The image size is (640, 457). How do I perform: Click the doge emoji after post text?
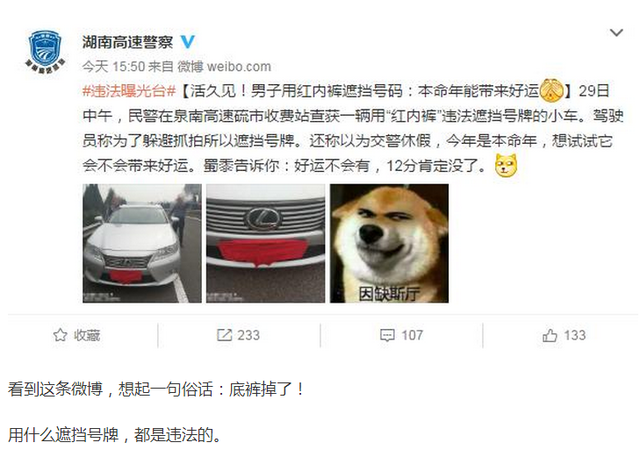coord(506,165)
